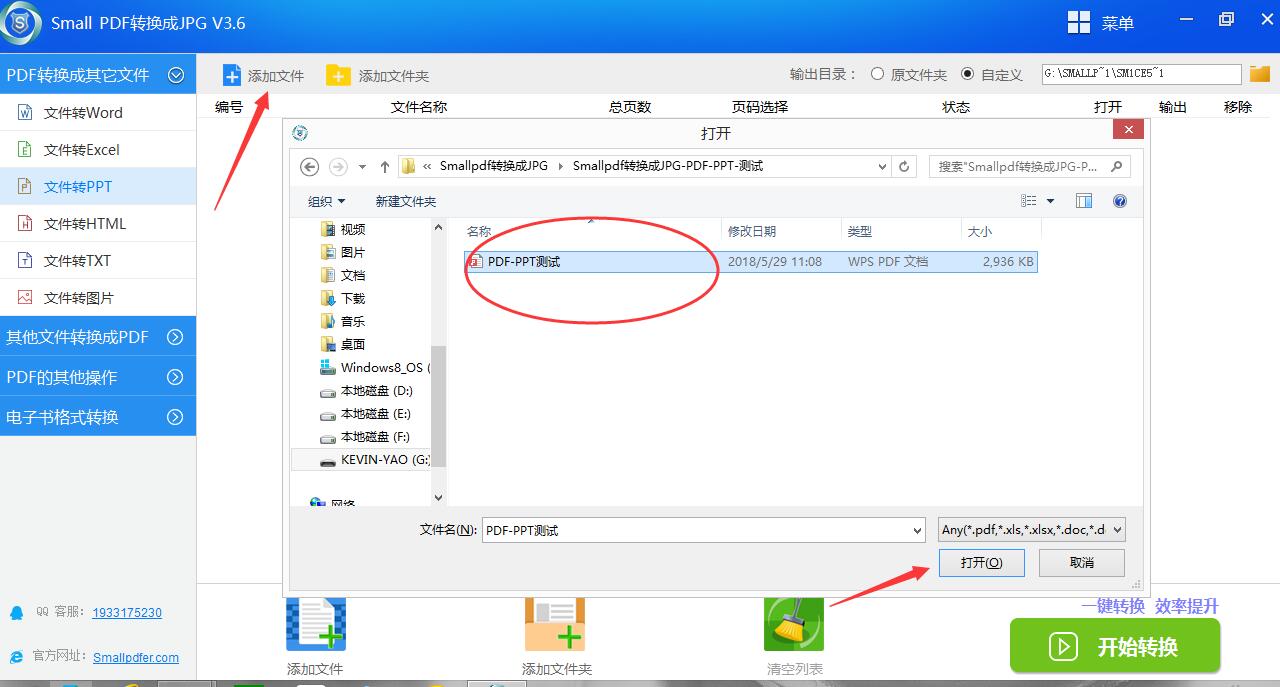The image size is (1280, 687).
Task: Click the 打开(O) button
Action: pyautogui.click(x=981, y=562)
